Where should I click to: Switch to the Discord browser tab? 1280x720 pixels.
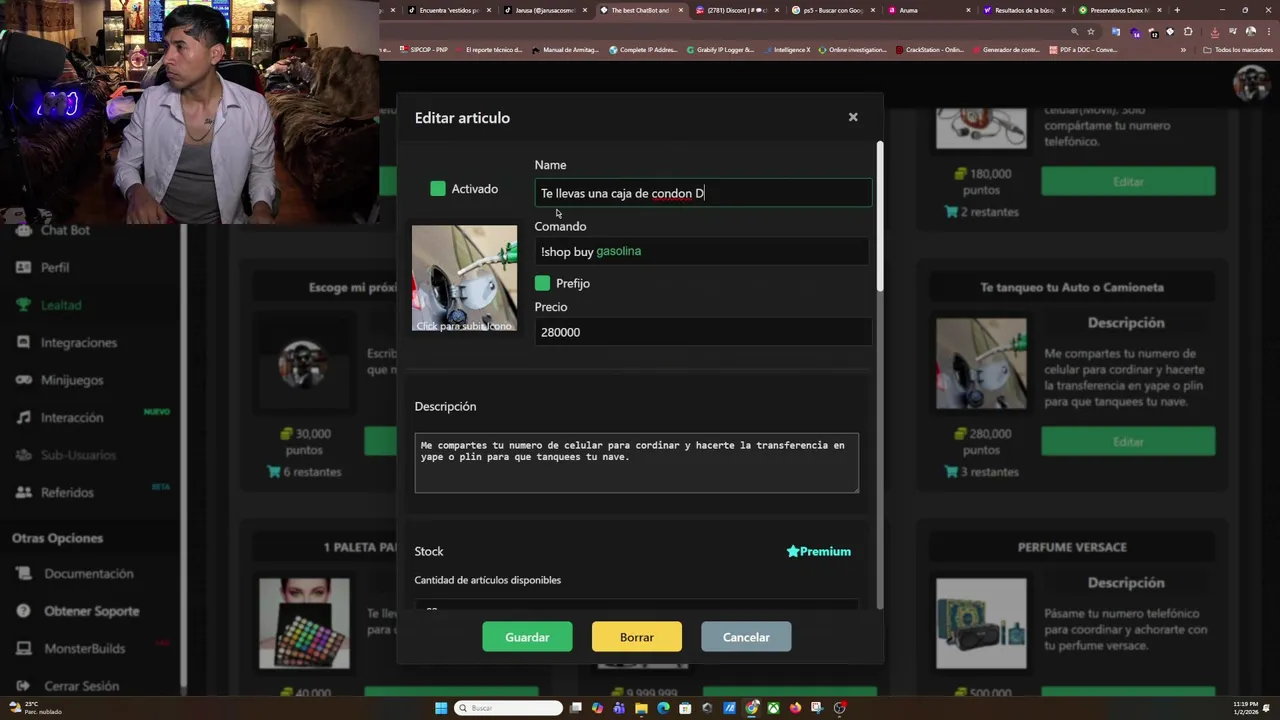[736, 10]
